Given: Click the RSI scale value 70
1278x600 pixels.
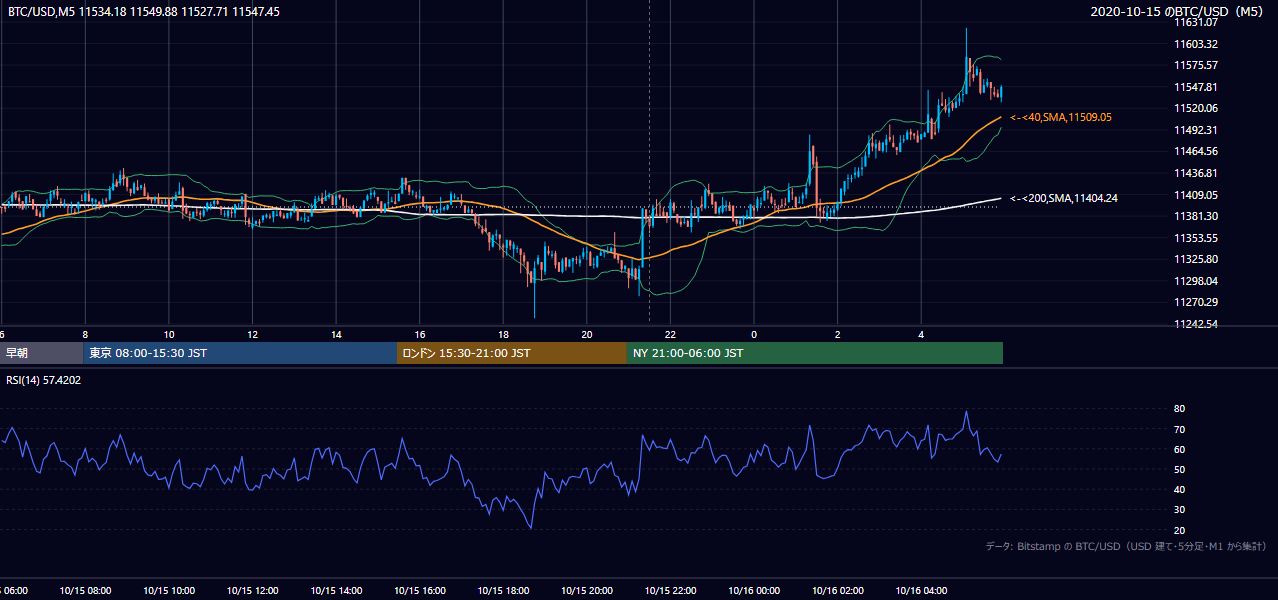Looking at the screenshot, I should pos(1179,429).
